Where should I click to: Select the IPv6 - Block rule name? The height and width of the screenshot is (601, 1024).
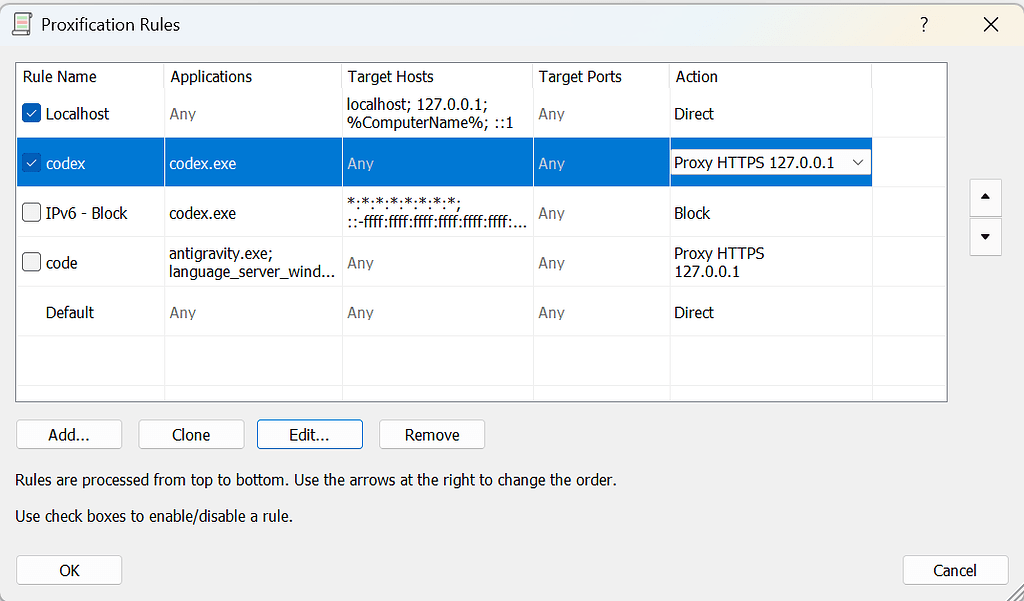tap(86, 213)
